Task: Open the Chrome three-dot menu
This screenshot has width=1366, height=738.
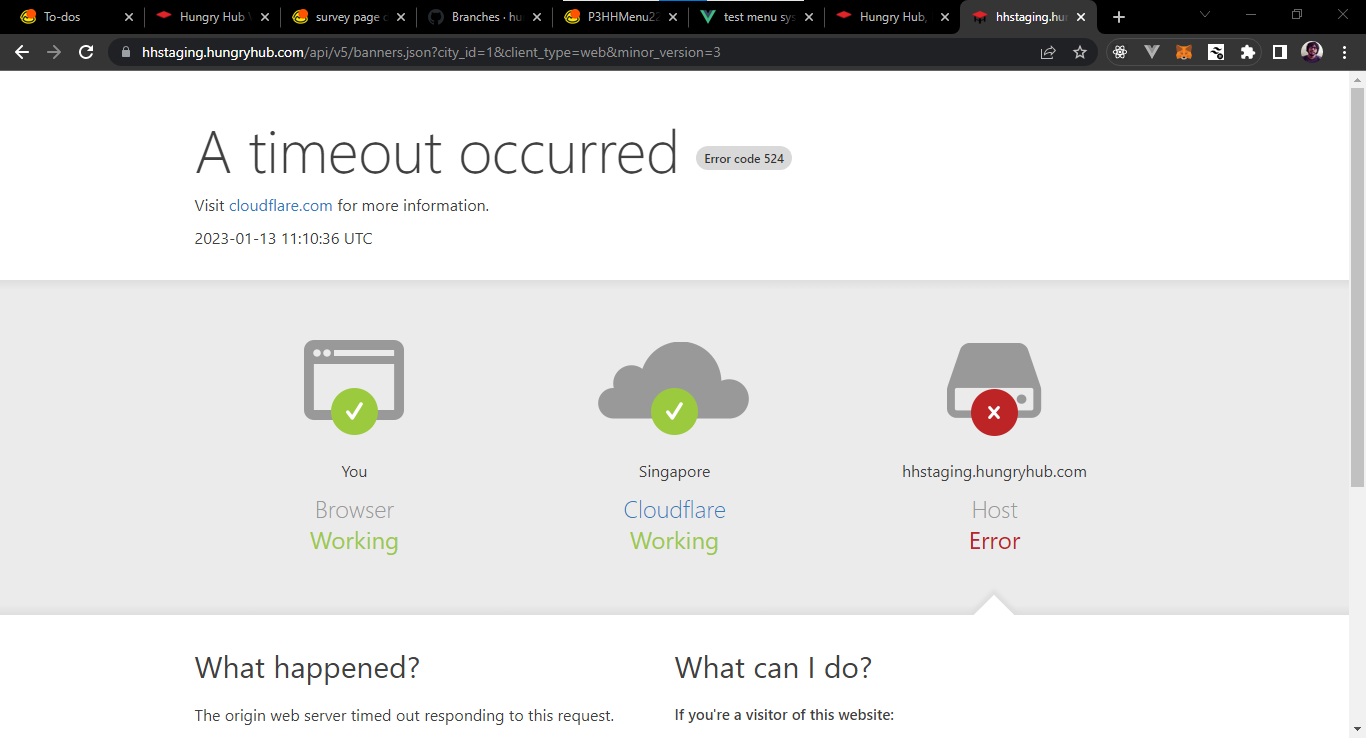Action: [1345, 52]
